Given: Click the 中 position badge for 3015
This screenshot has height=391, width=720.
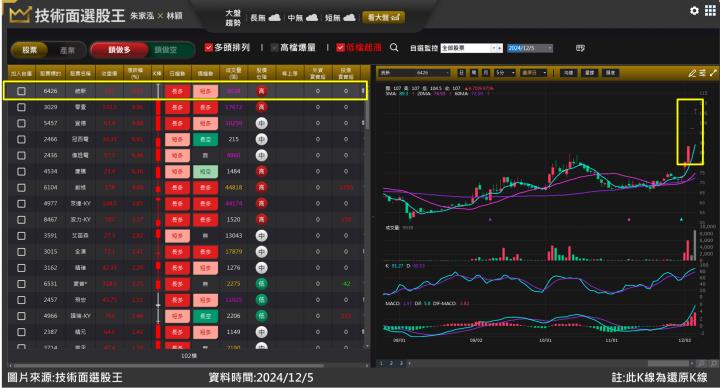Looking at the screenshot, I should pyautogui.click(x=261, y=251).
